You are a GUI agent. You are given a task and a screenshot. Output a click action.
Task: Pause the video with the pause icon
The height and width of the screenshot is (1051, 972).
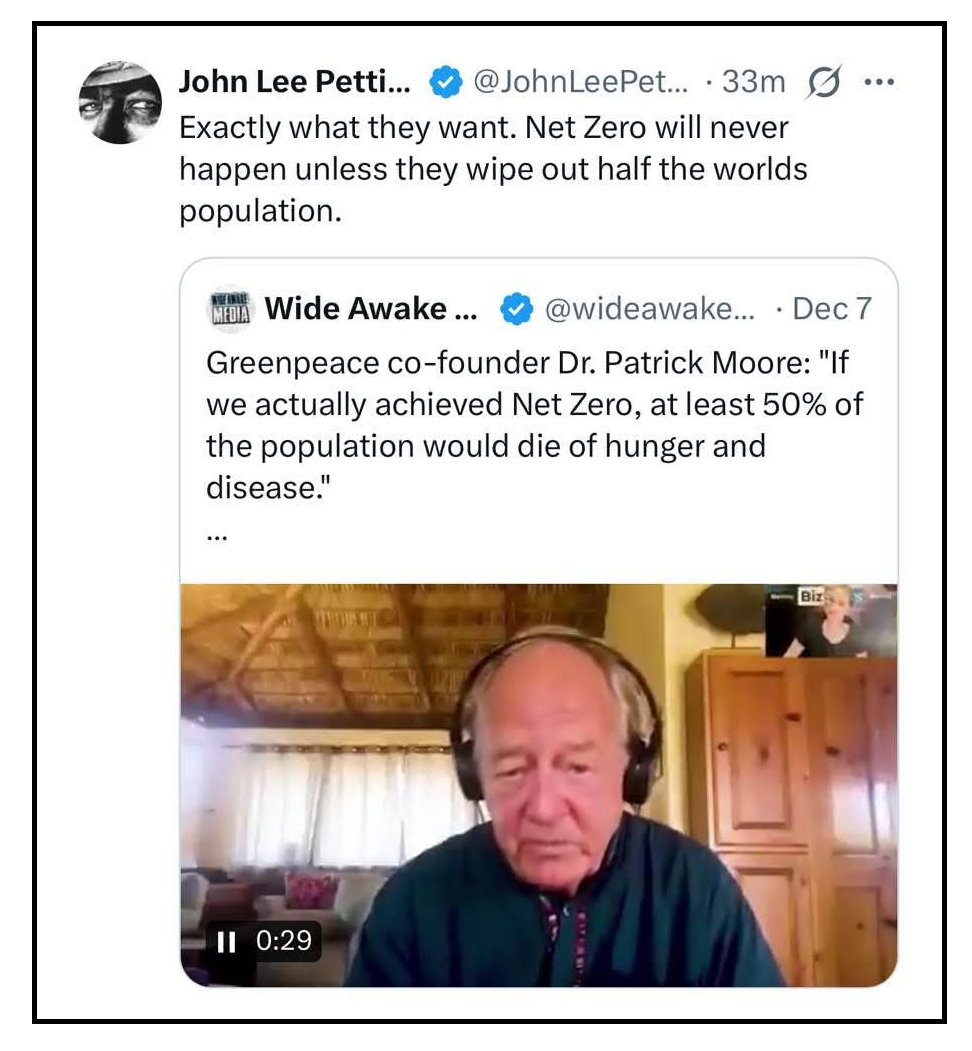[x=227, y=941]
